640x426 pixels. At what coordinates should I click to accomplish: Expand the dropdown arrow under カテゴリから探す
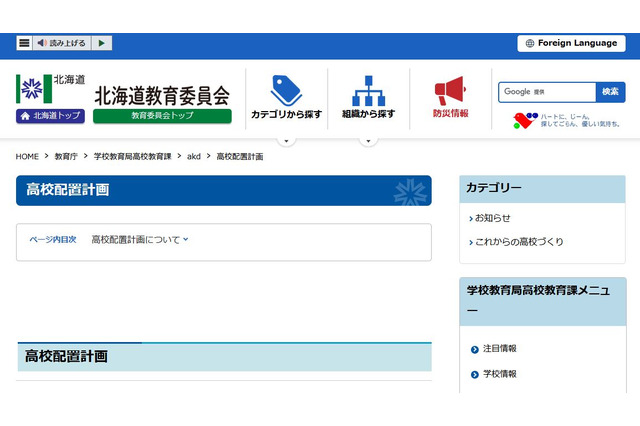286,141
